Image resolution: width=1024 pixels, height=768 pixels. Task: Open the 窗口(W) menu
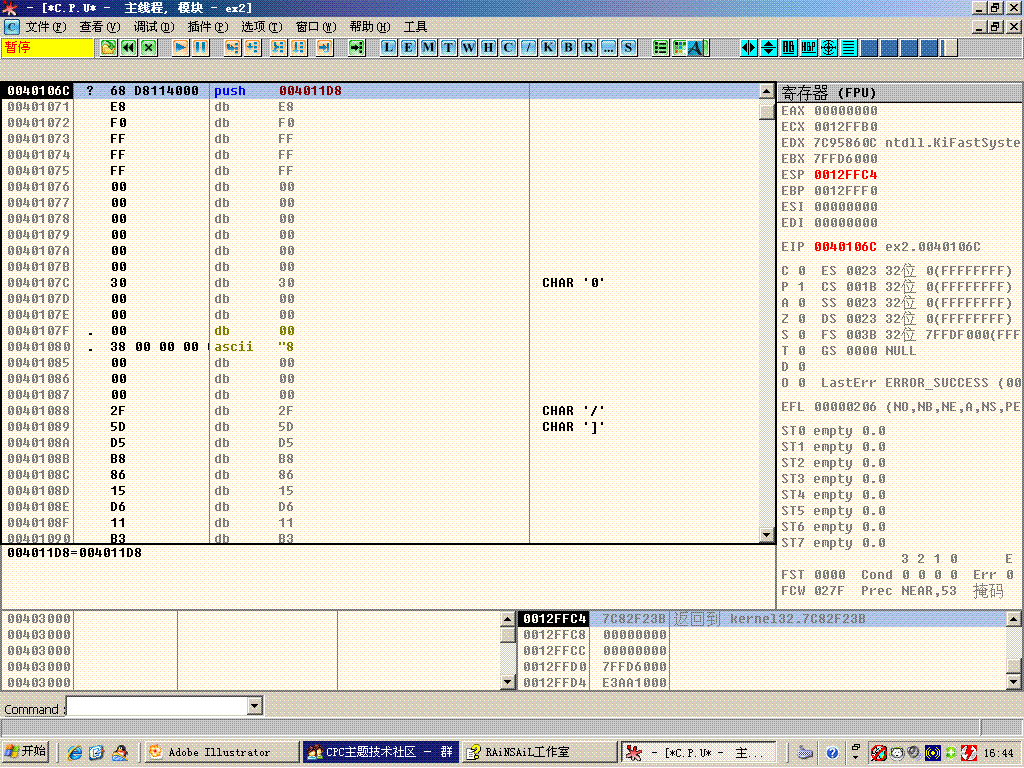click(316, 27)
